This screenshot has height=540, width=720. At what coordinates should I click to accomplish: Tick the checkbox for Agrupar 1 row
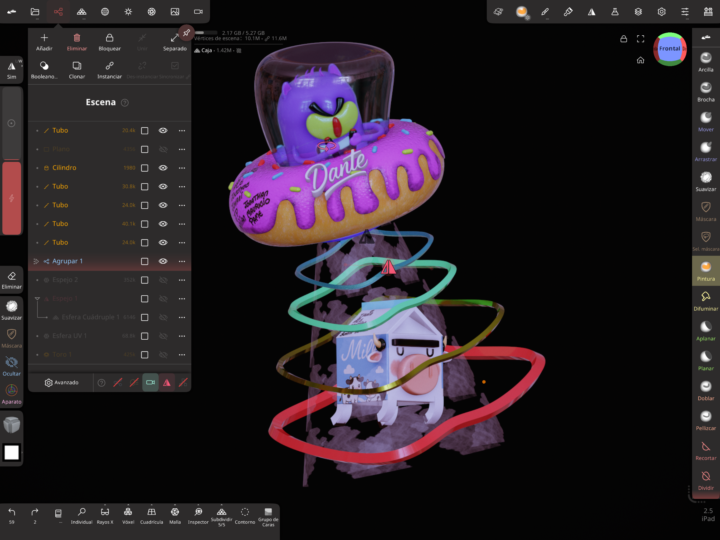[145, 261]
